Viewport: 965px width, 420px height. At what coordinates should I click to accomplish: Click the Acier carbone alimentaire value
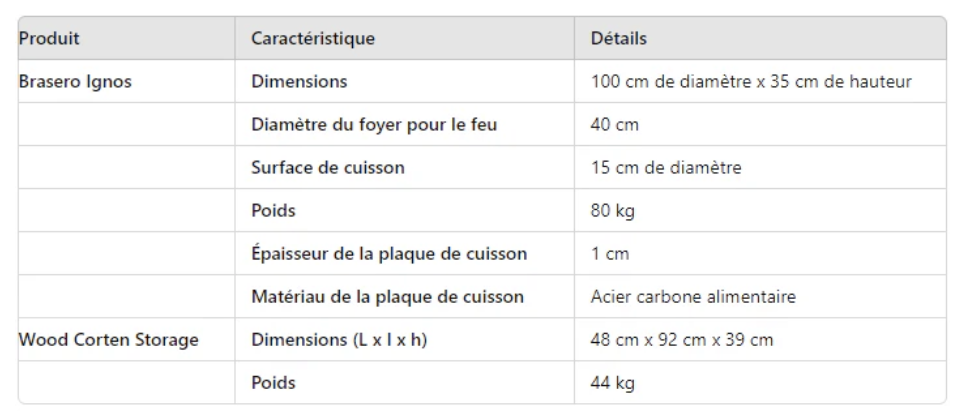click(x=693, y=297)
